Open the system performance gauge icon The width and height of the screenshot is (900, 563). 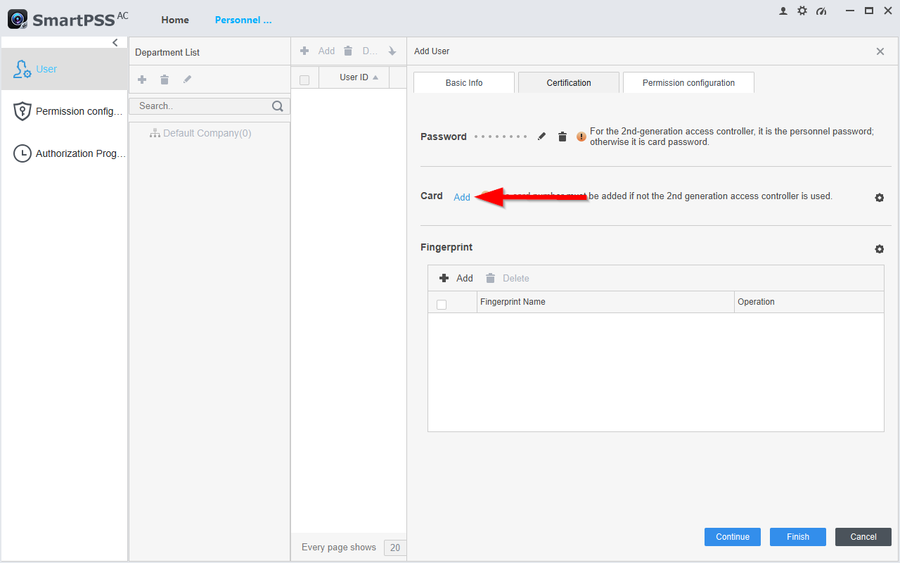click(x=821, y=11)
